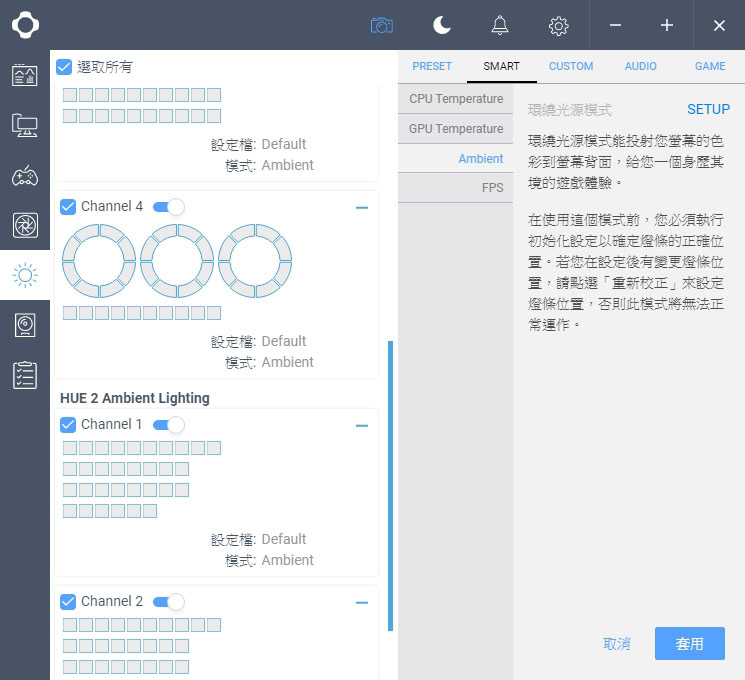Take a screenshot with the camera icon
Image resolution: width=745 pixels, height=680 pixels.
click(382, 25)
